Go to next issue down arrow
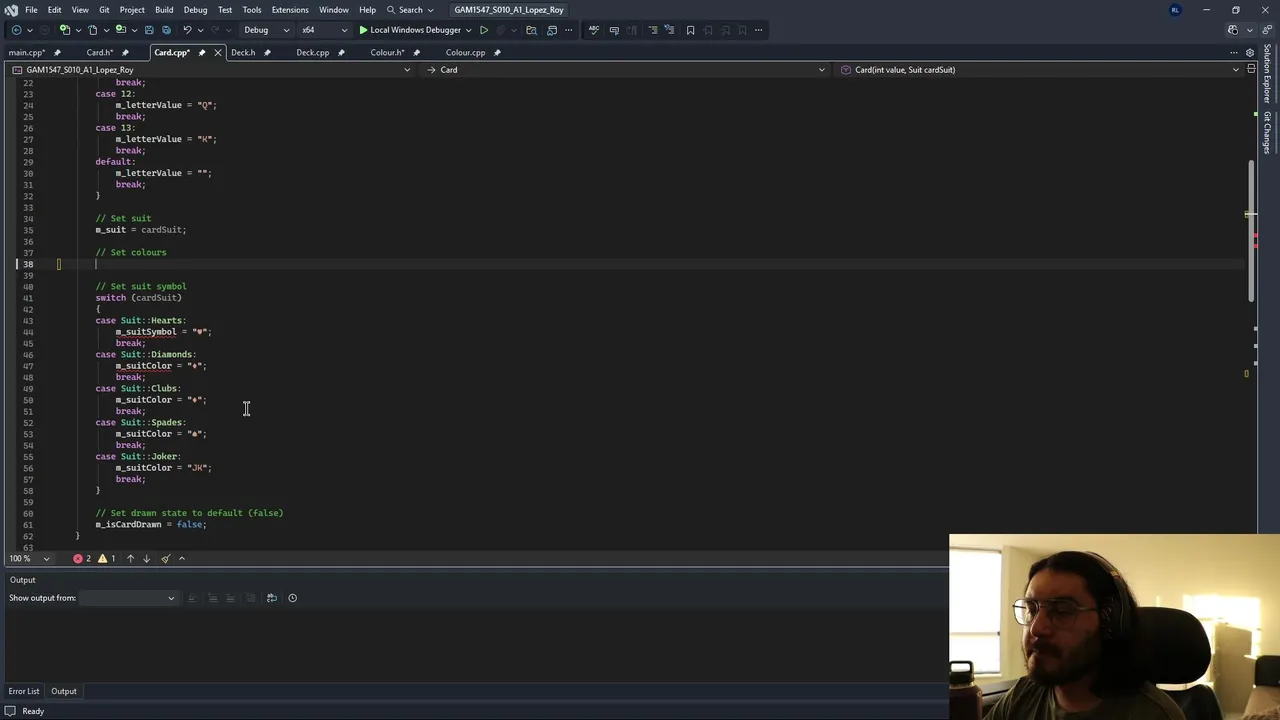 [x=146, y=559]
